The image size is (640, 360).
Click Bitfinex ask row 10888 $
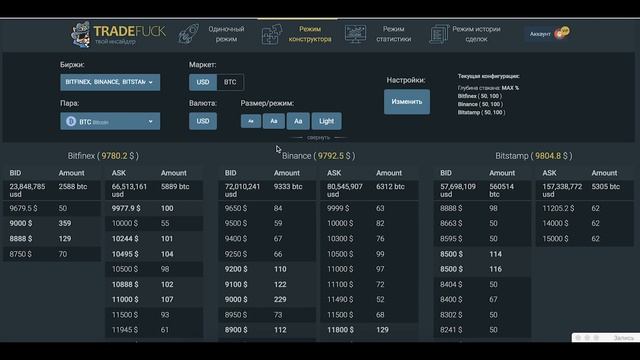pos(154,284)
